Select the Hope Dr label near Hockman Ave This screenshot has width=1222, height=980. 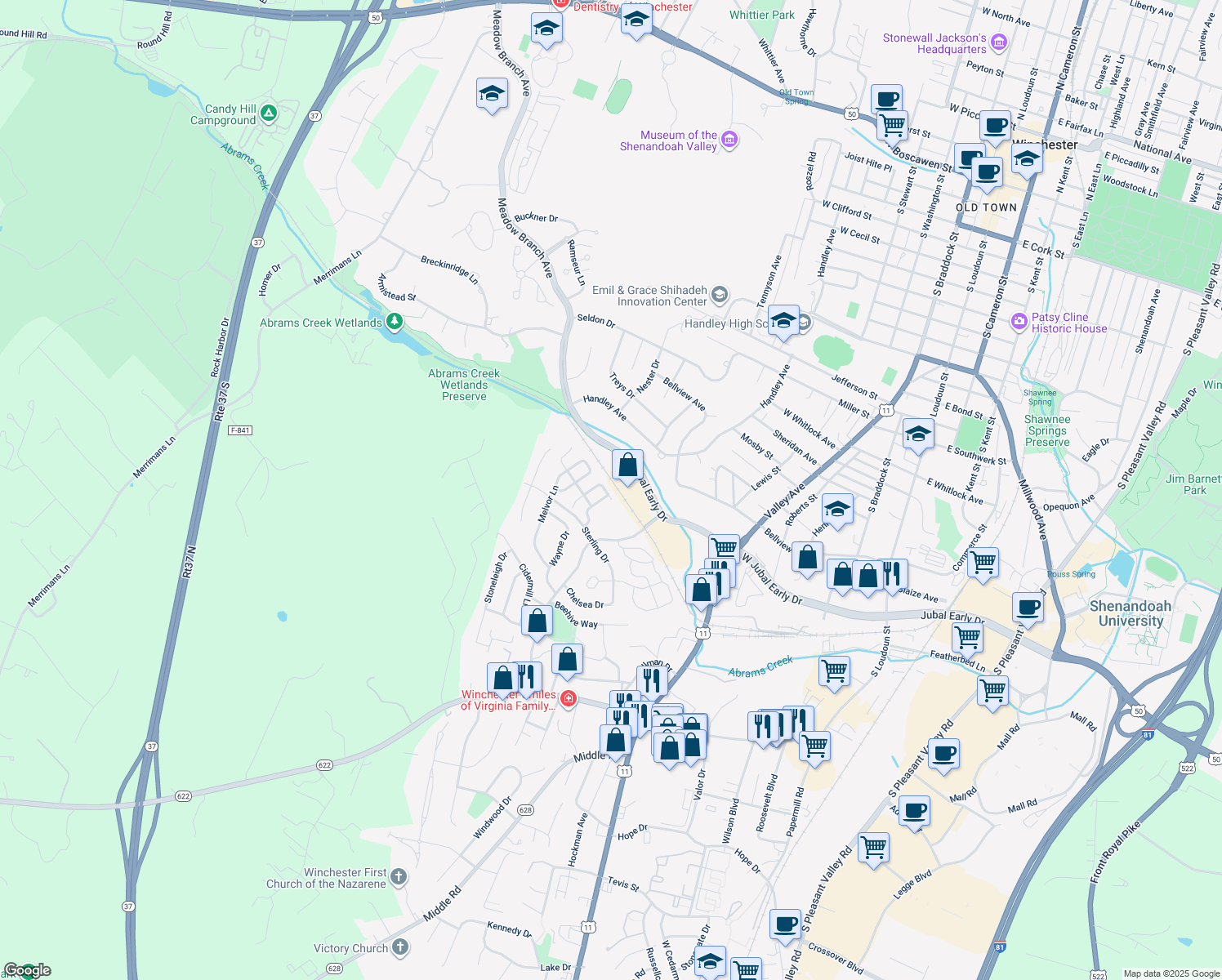point(632,832)
